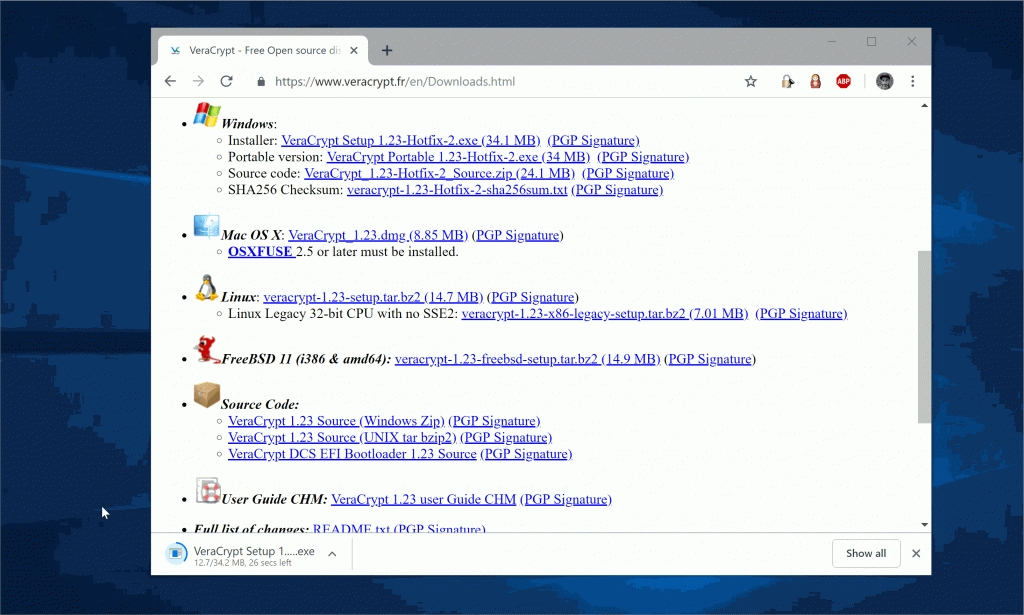Expand options for the VeraCrypt Setup download
This screenshot has height=615, width=1024.
point(332,553)
